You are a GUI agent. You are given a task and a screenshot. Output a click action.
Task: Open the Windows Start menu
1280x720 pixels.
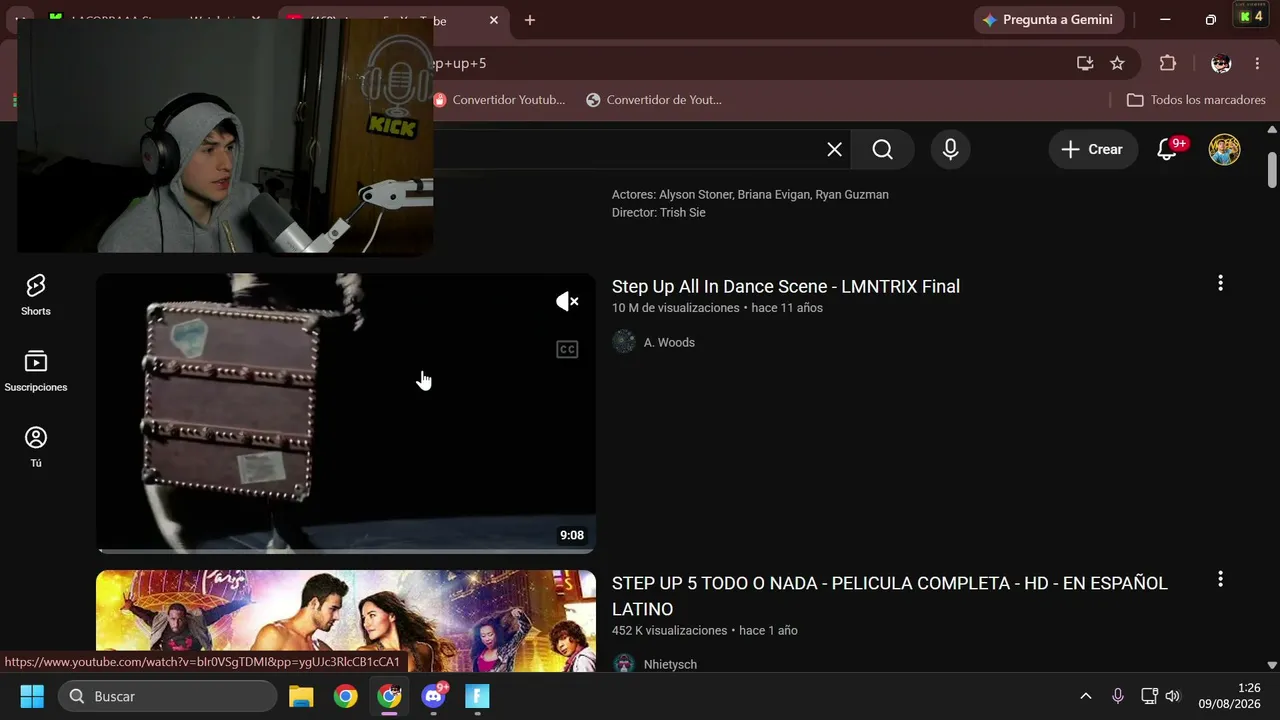(32, 696)
